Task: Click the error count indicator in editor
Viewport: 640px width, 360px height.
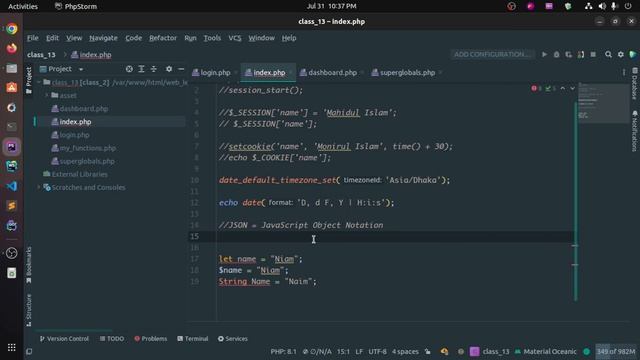Action: pos(536,88)
